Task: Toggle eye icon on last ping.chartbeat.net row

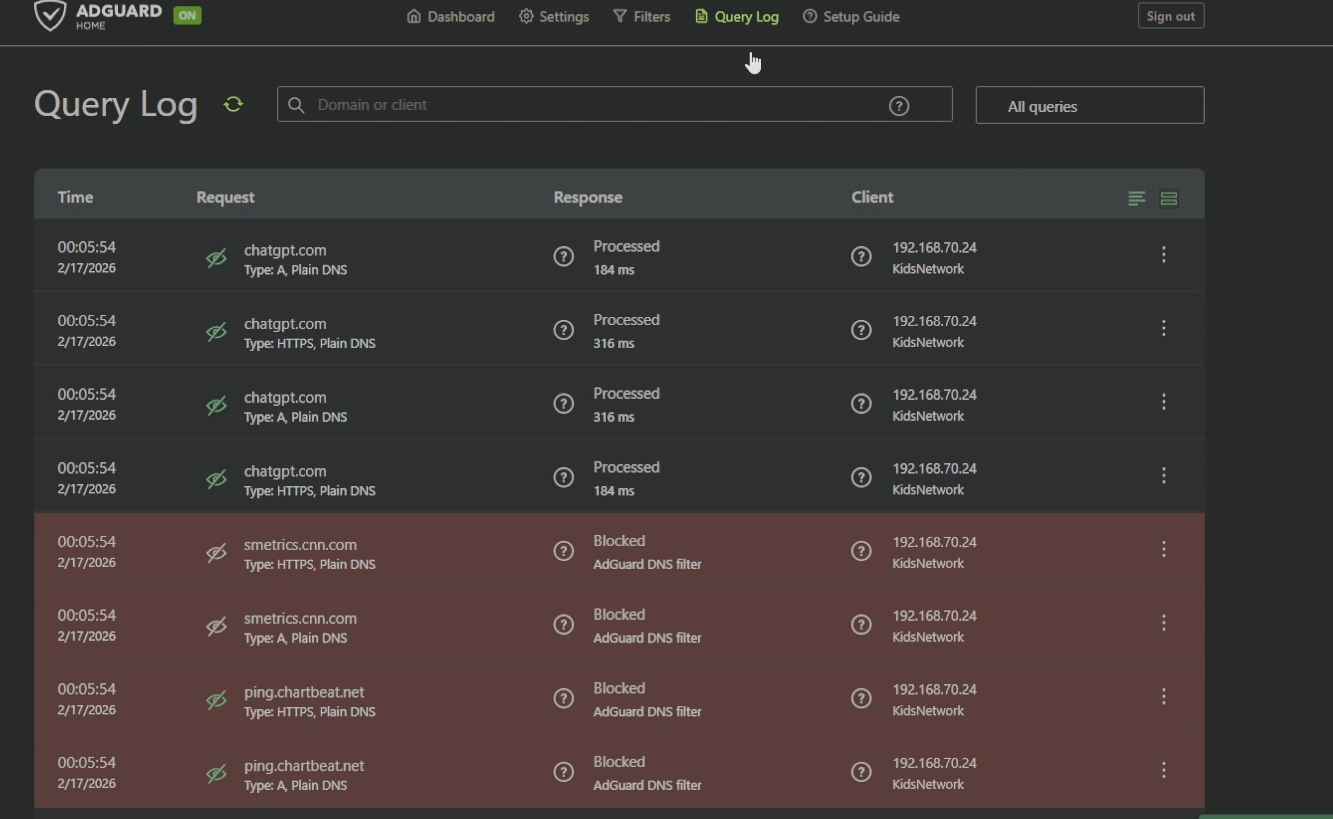Action: 216,774
